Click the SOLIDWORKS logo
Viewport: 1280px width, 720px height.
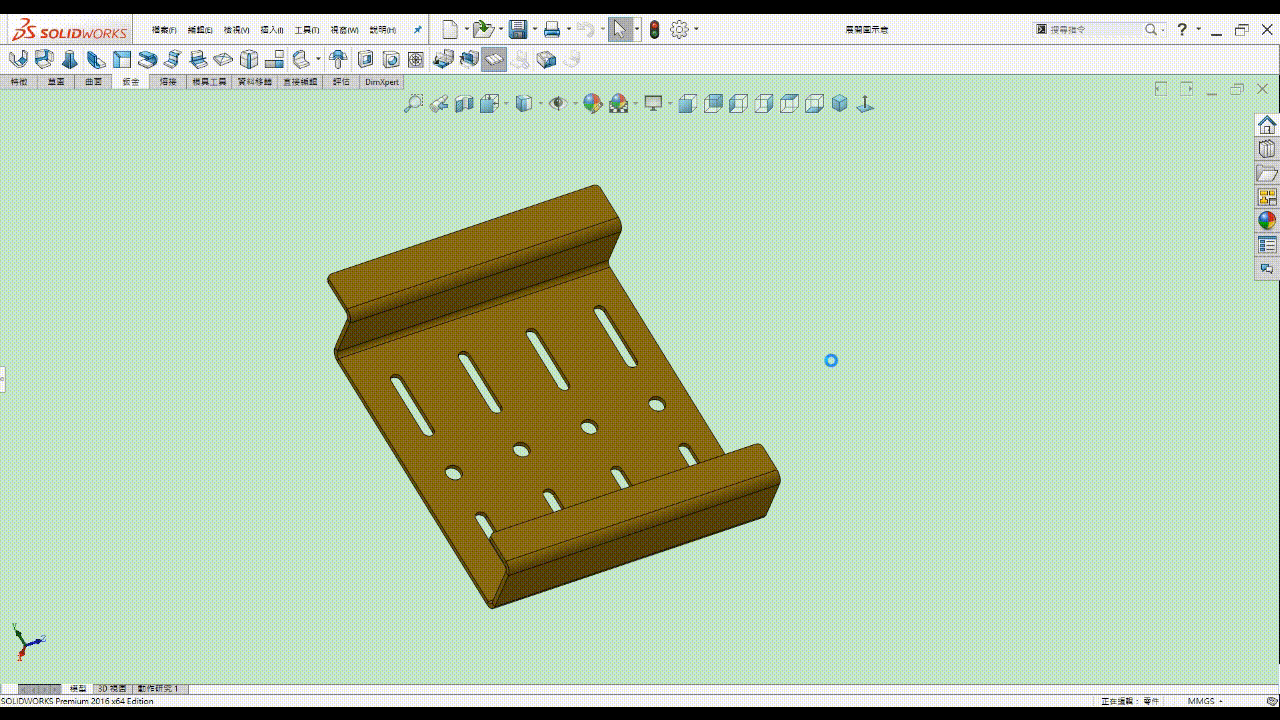(69, 30)
